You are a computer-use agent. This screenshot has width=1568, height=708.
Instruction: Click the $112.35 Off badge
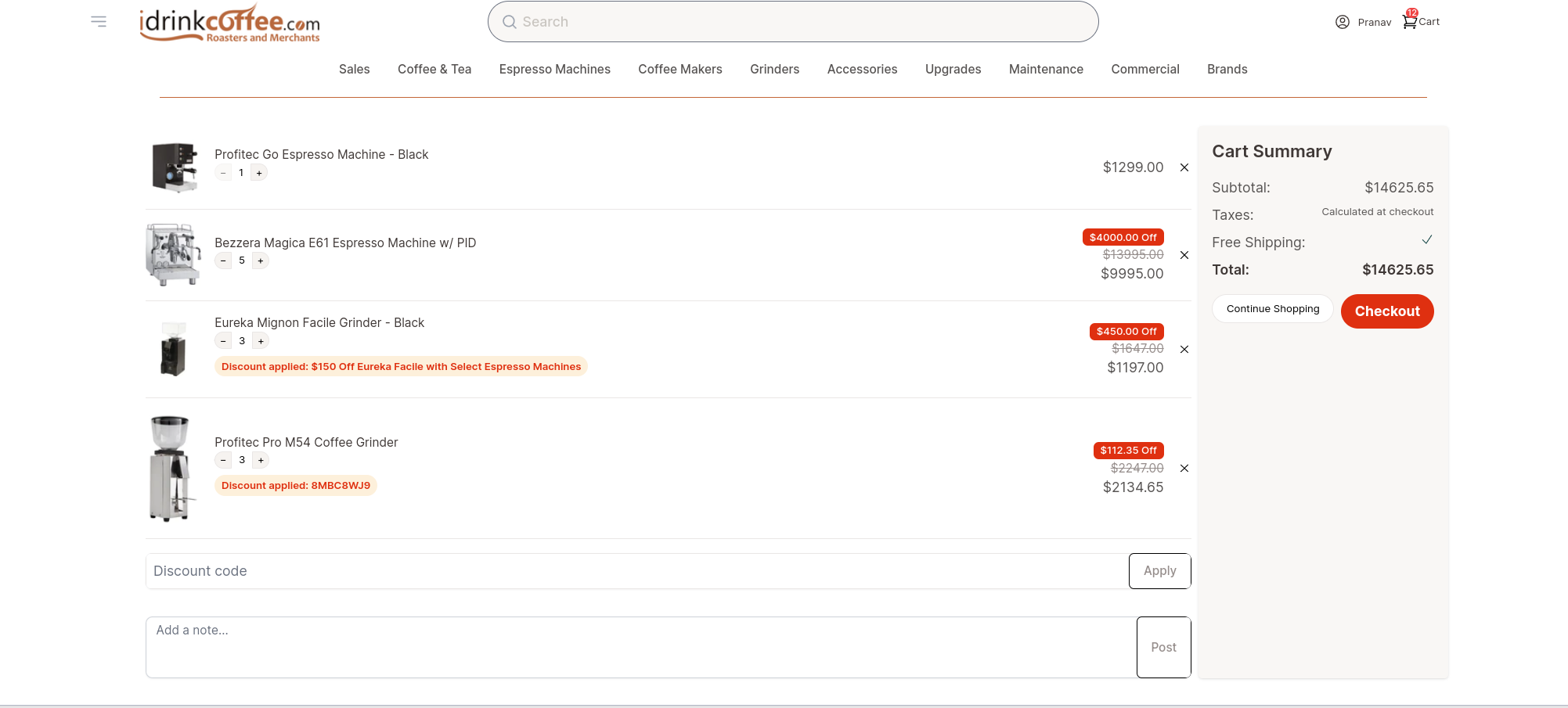coord(1128,451)
